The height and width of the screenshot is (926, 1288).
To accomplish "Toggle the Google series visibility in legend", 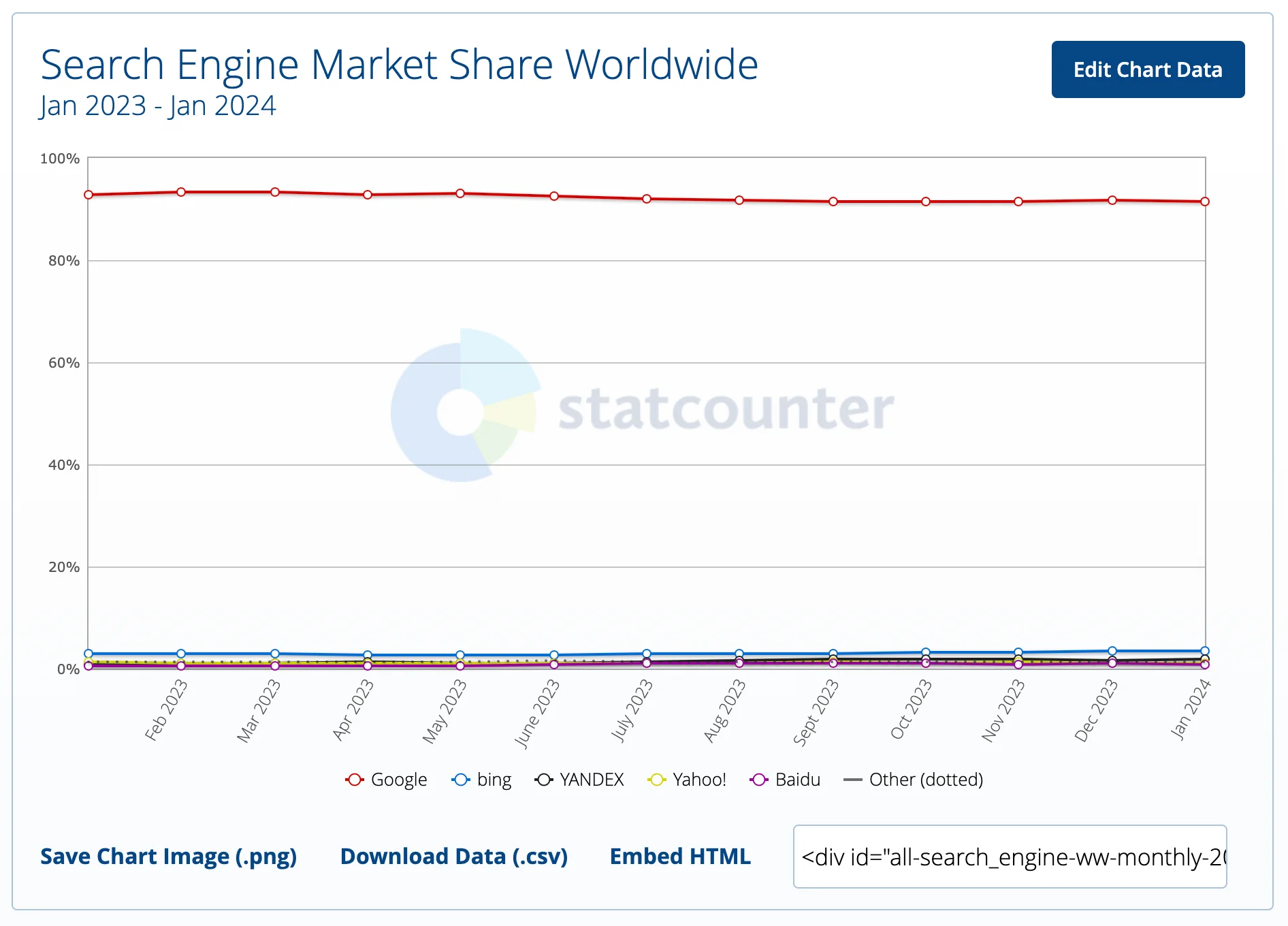I will pyautogui.click(x=385, y=780).
